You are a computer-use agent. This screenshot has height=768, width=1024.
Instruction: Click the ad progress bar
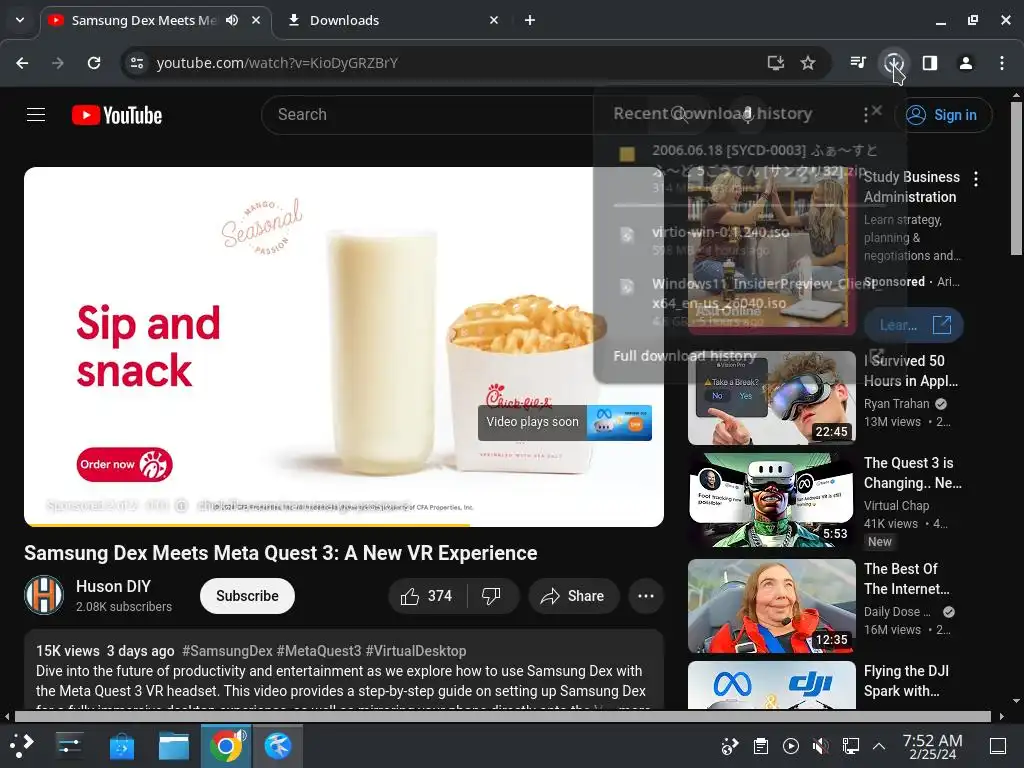(x=344, y=524)
